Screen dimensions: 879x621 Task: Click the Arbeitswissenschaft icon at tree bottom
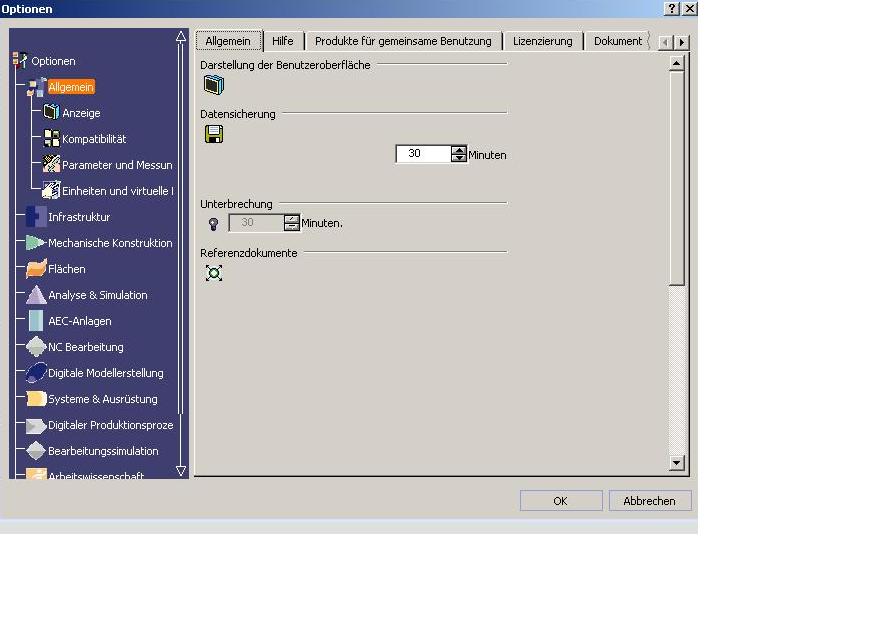36,474
